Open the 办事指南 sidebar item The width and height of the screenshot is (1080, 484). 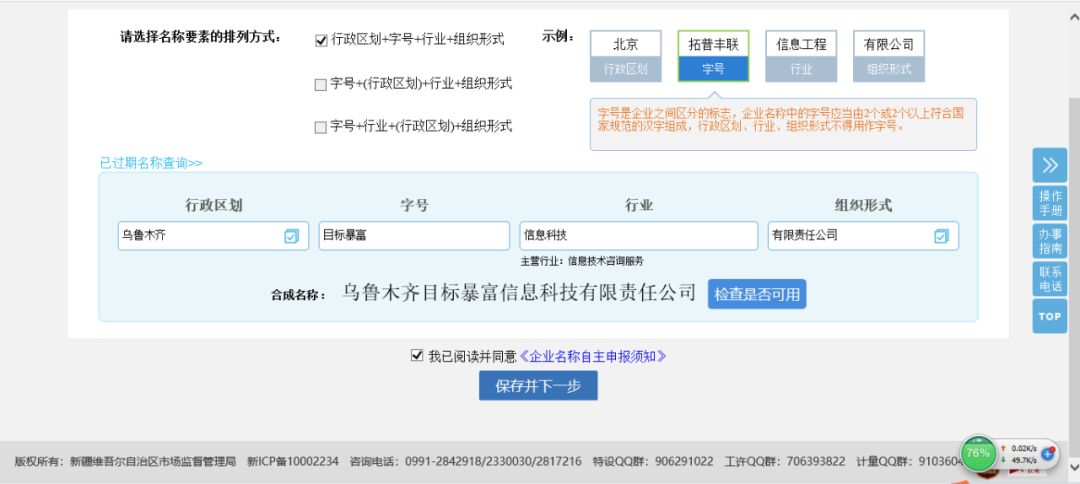tap(1050, 241)
